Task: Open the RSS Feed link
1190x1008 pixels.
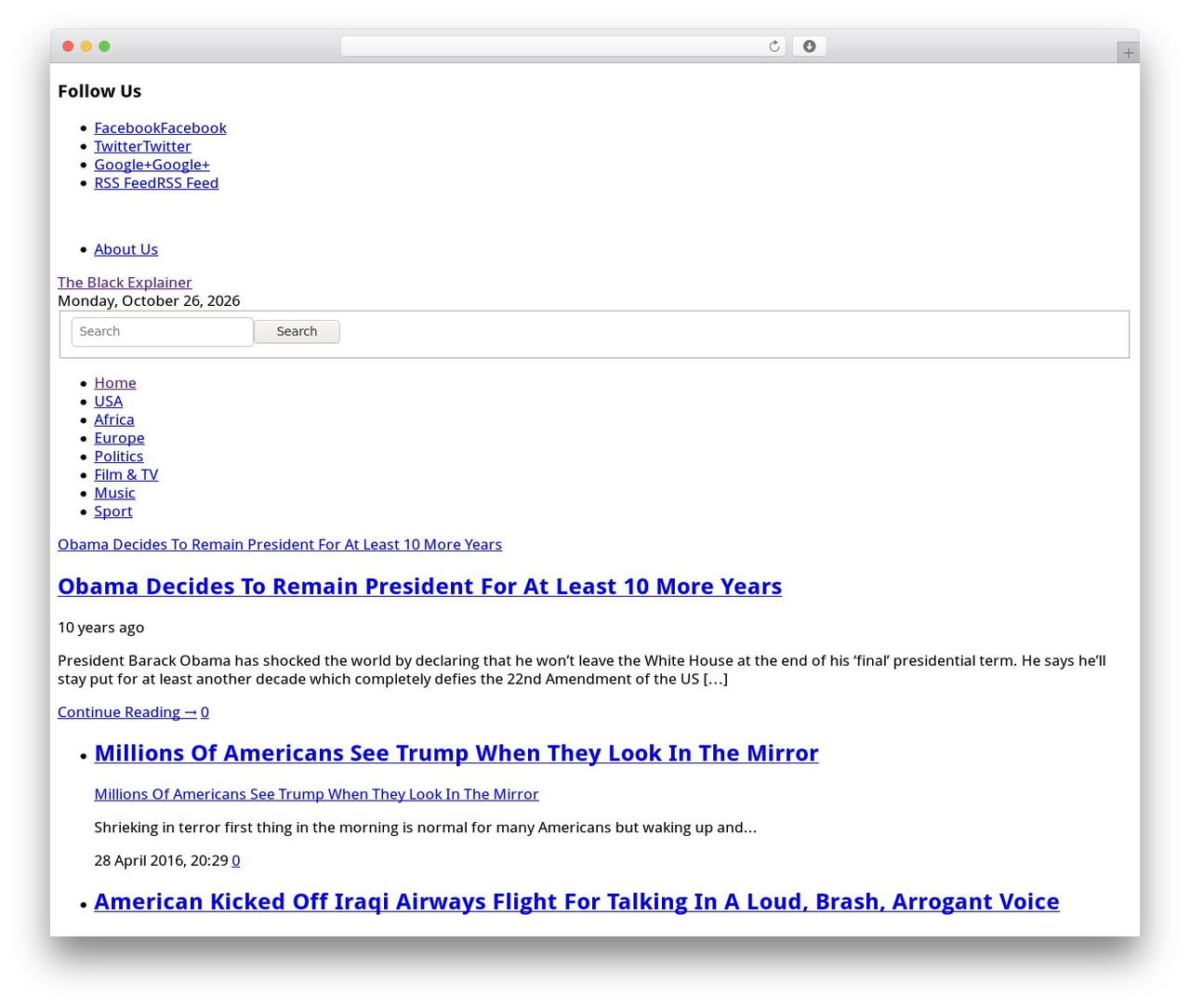Action: [x=156, y=183]
